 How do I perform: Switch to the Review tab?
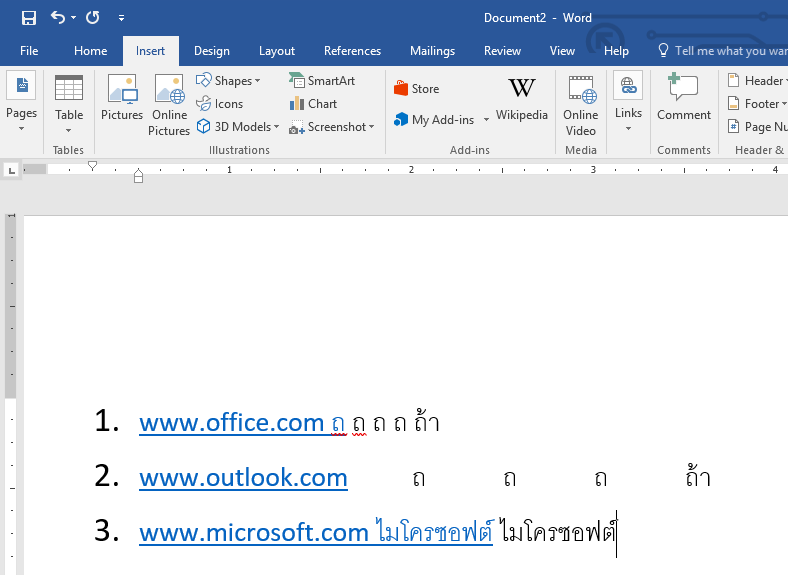pyautogui.click(x=502, y=51)
